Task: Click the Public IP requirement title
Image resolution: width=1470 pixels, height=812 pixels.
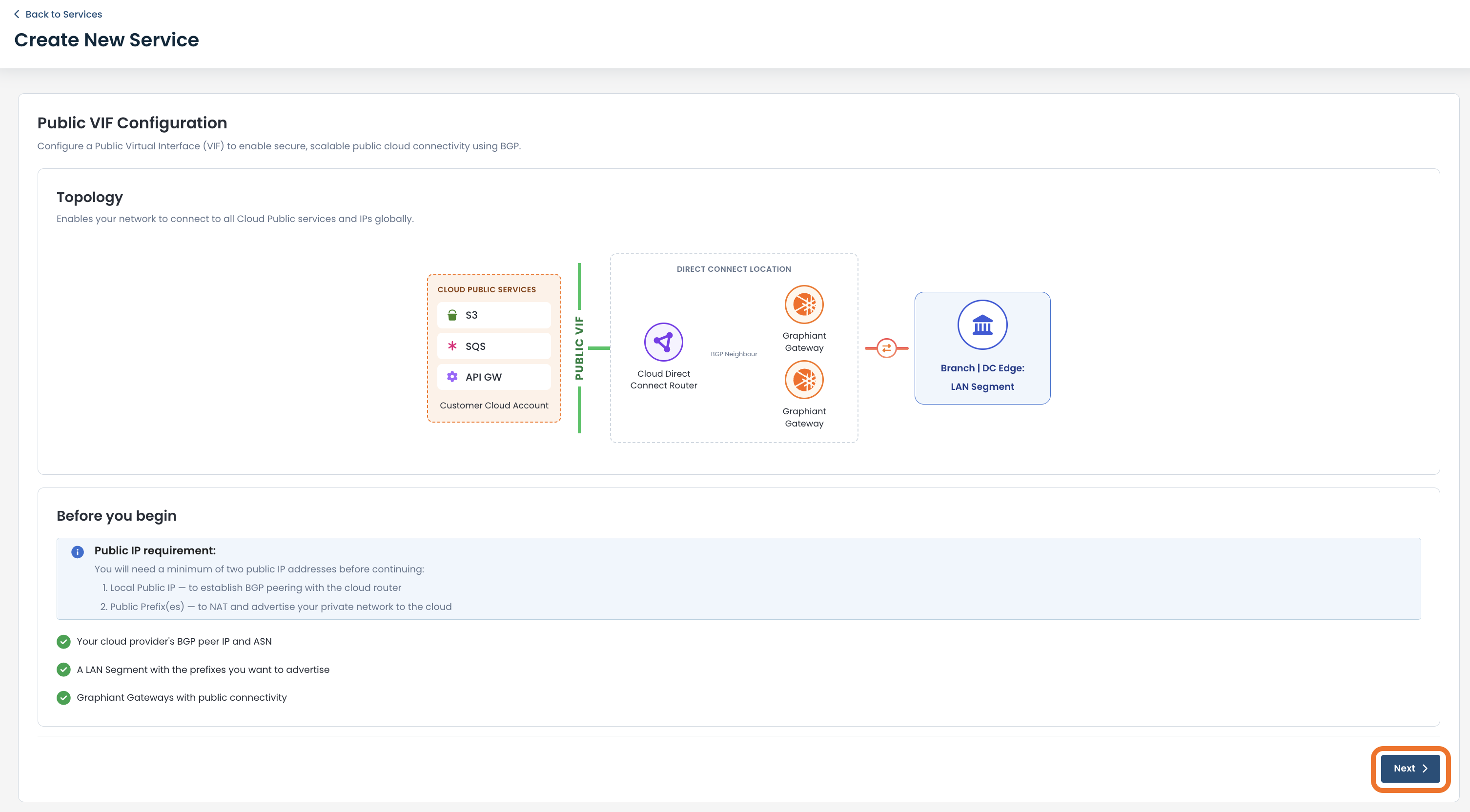Action: coord(155,550)
